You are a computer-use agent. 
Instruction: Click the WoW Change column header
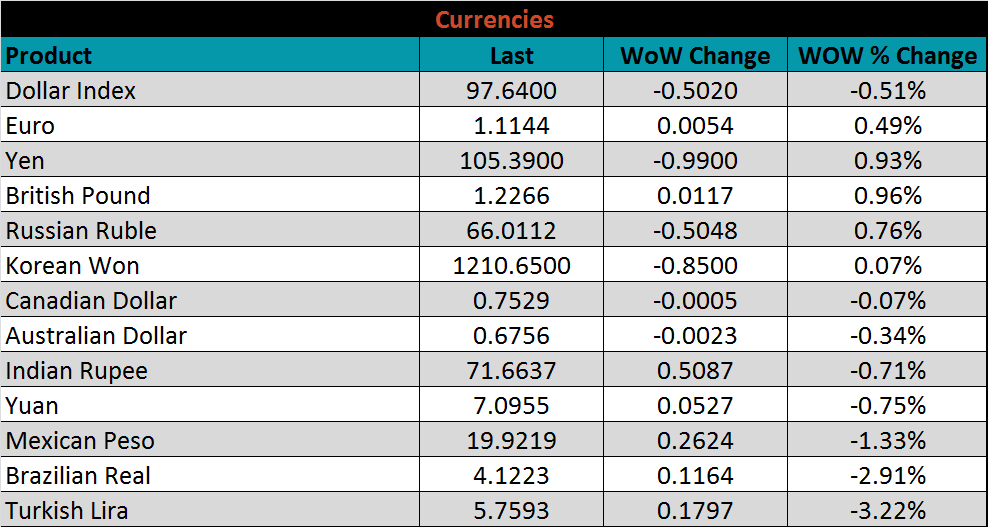pyautogui.click(x=695, y=56)
